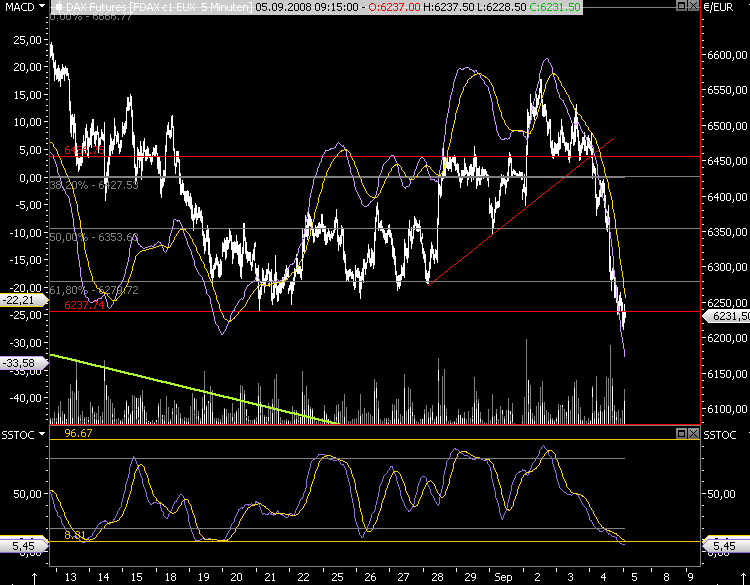Click the 6600,00 price axis label
This screenshot has width=750, height=585.
727,55
